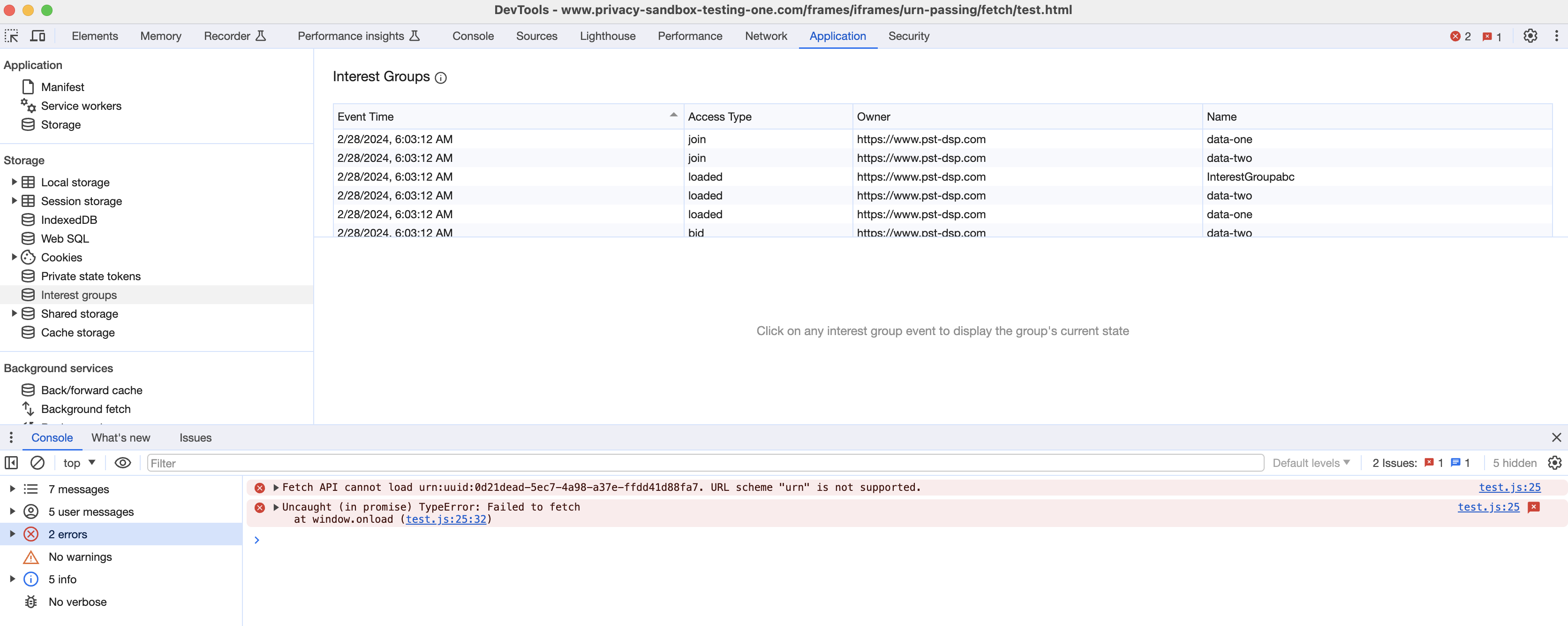Viewport: 1568px width, 626px height.
Task: Select the InterestGroupabc loaded event row
Action: tap(942, 176)
